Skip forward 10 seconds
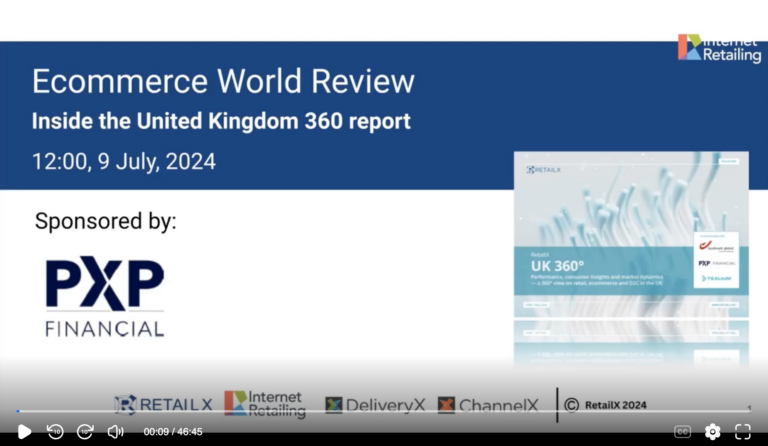Image resolution: width=768 pixels, height=446 pixels. pyautogui.click(x=85, y=431)
